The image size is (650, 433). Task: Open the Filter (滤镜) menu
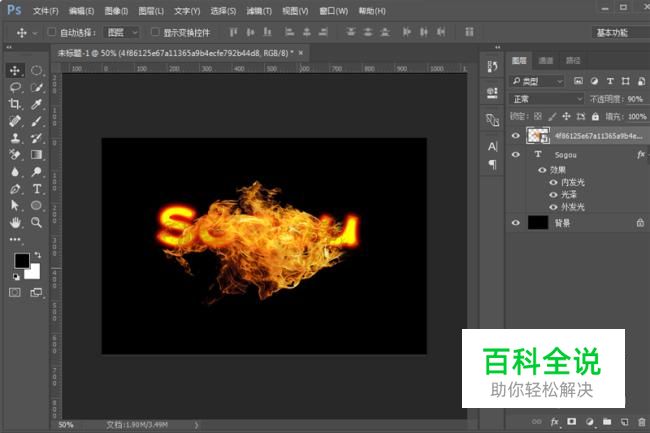(x=259, y=11)
